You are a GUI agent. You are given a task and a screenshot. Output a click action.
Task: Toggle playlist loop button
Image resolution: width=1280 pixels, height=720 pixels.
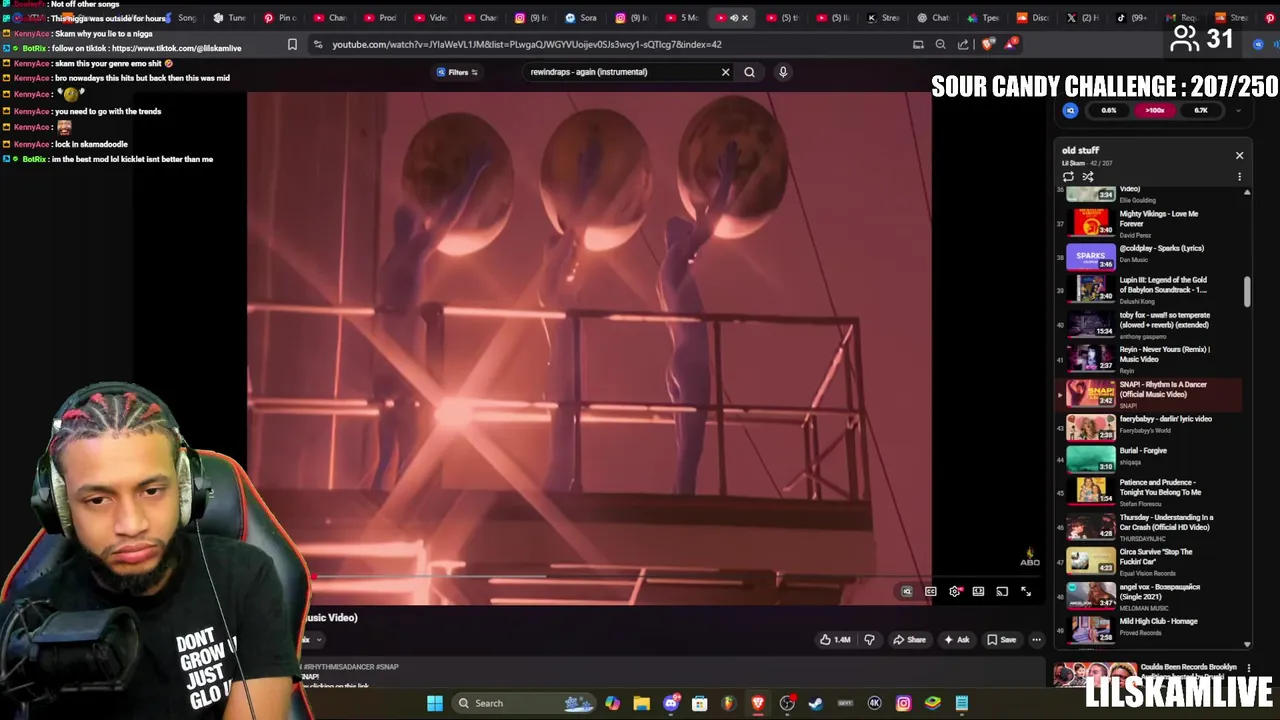[x=1068, y=177]
